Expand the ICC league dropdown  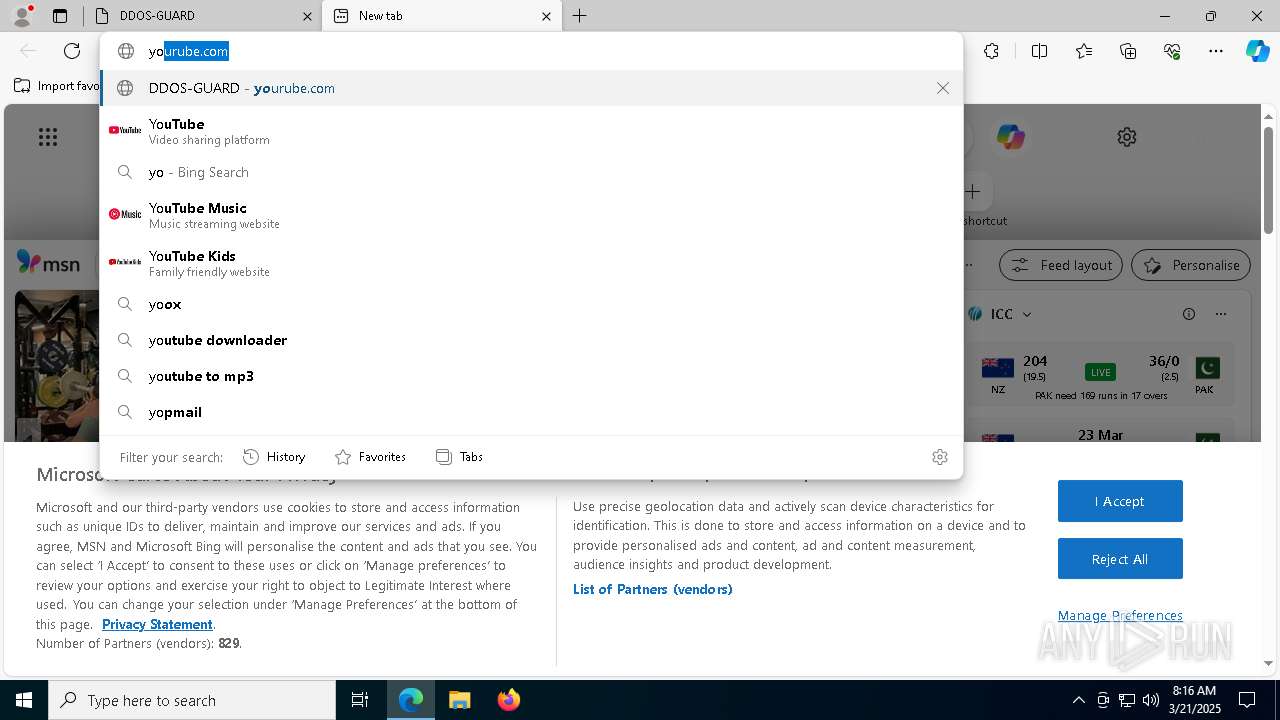[1027, 314]
